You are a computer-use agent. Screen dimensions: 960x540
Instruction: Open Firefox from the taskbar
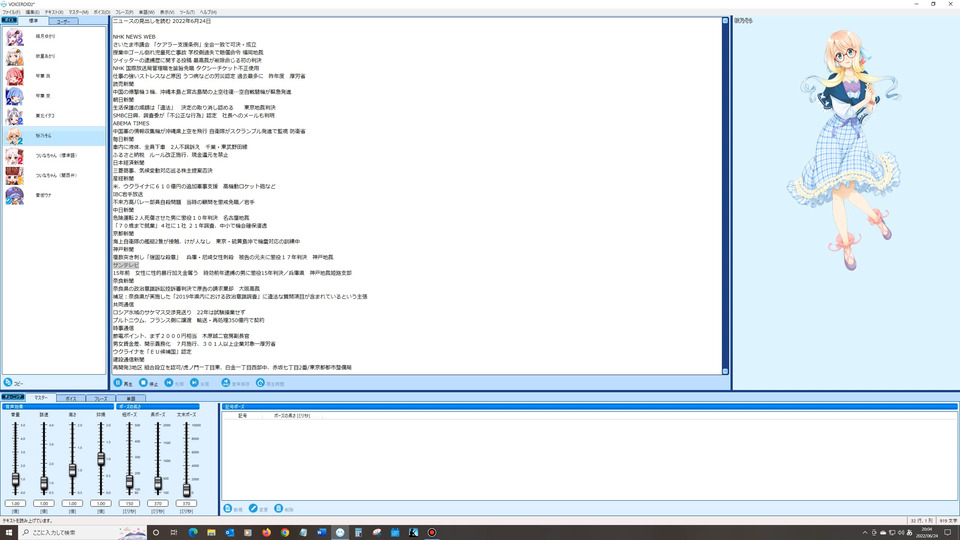pos(266,533)
